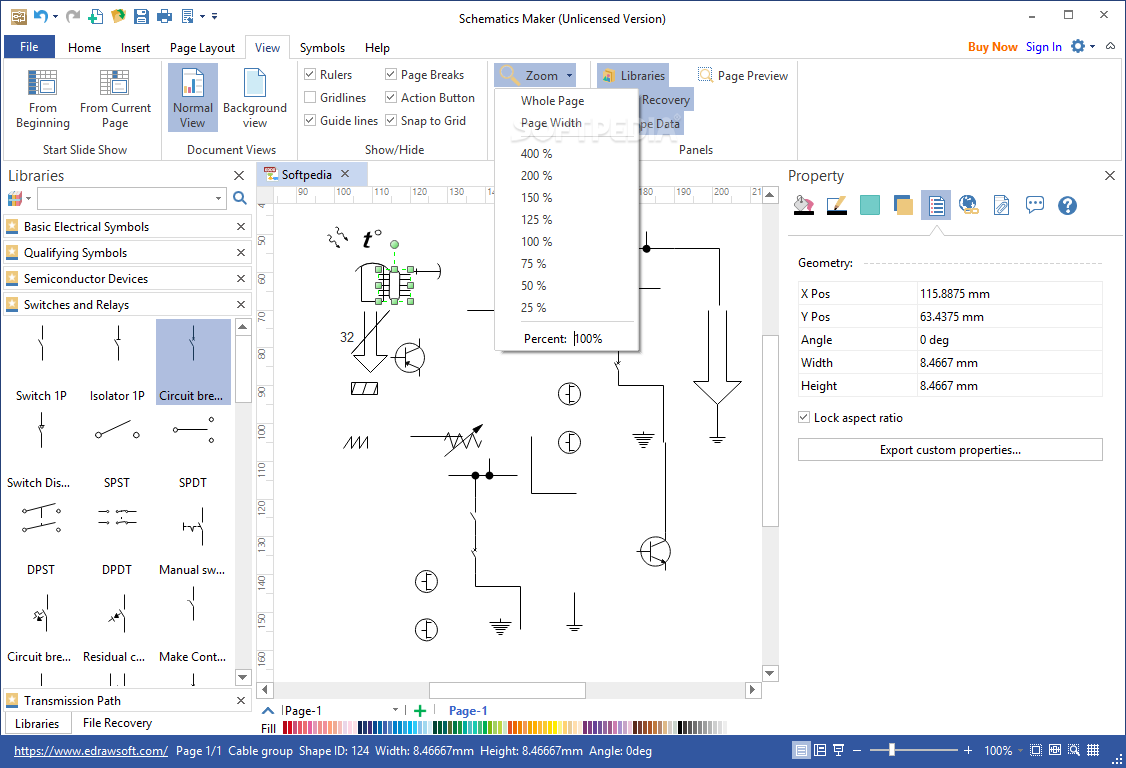
Task: Toggle the Libraries panel button
Action: click(633, 75)
